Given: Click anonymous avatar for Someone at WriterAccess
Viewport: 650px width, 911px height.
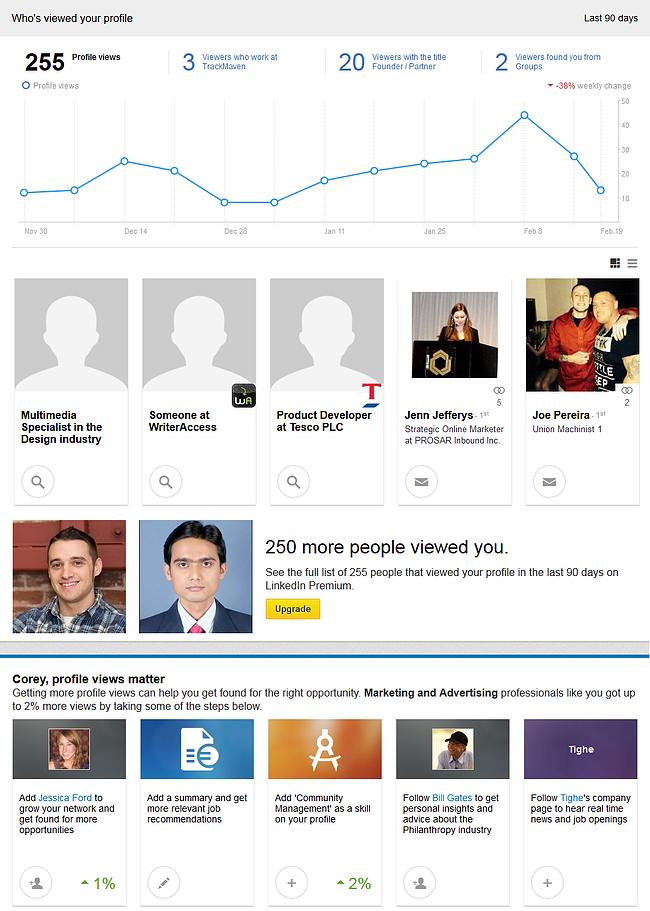Looking at the screenshot, I should click(x=199, y=335).
